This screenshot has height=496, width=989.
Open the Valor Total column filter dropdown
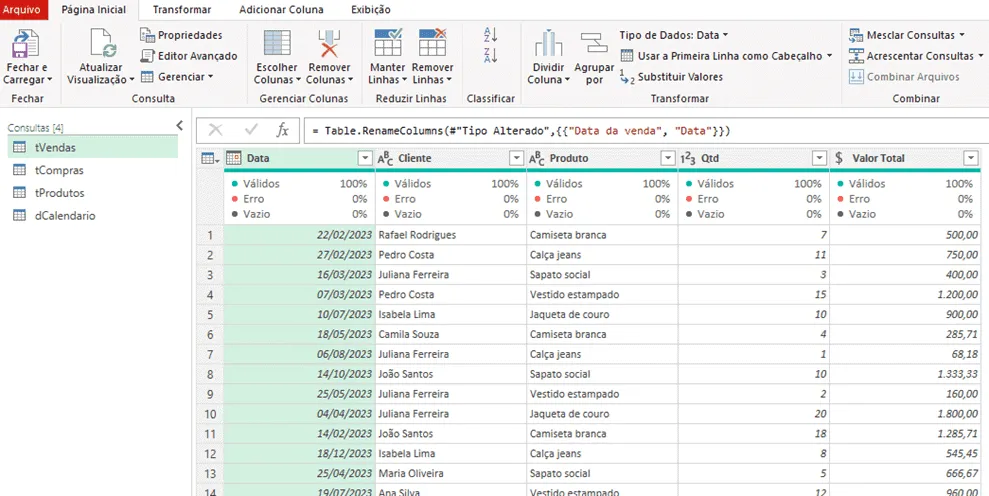[971, 158]
